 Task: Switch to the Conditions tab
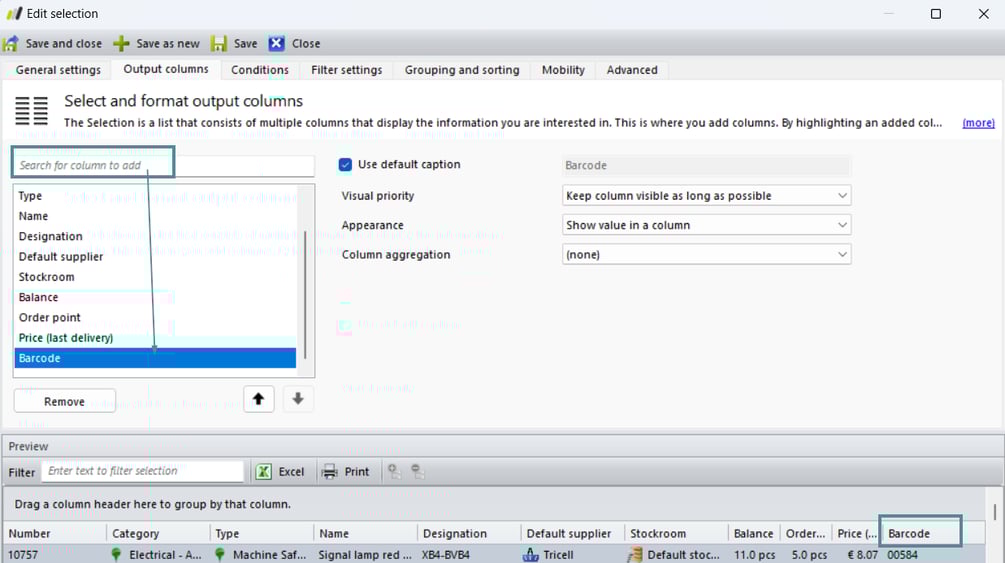pos(259,70)
